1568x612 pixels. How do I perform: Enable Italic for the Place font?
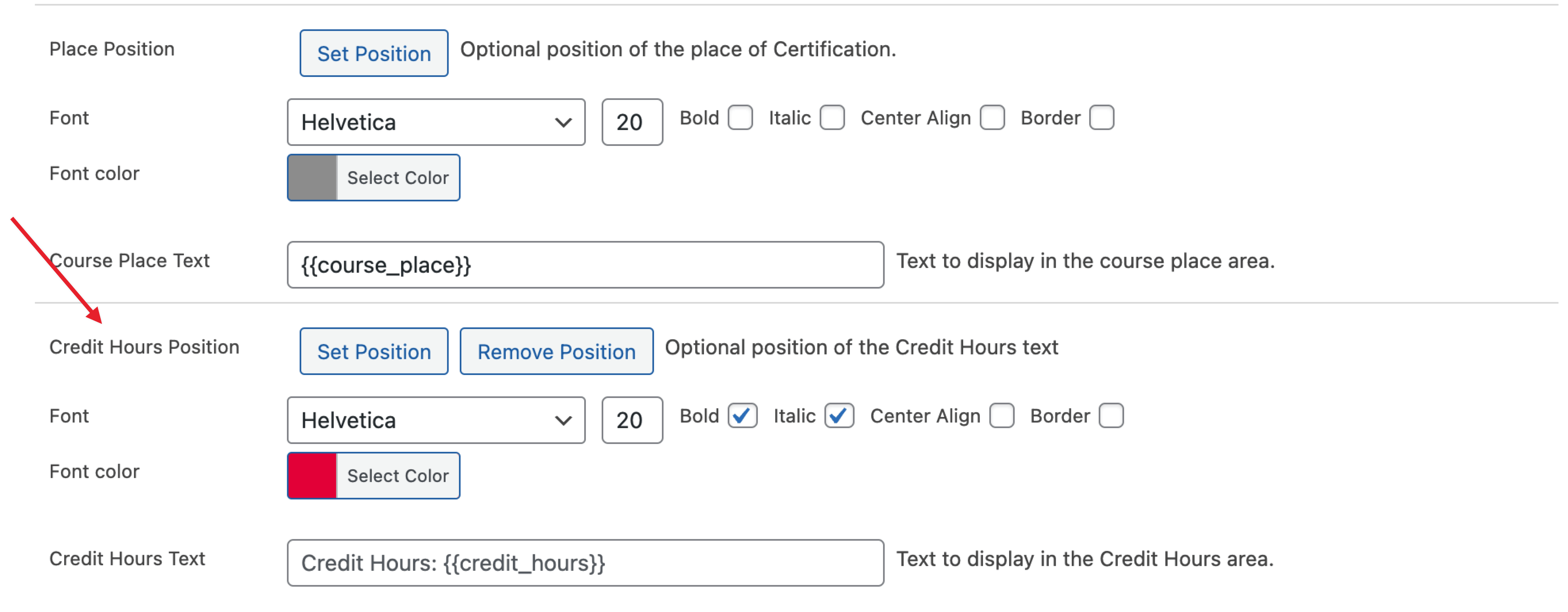pyautogui.click(x=832, y=118)
